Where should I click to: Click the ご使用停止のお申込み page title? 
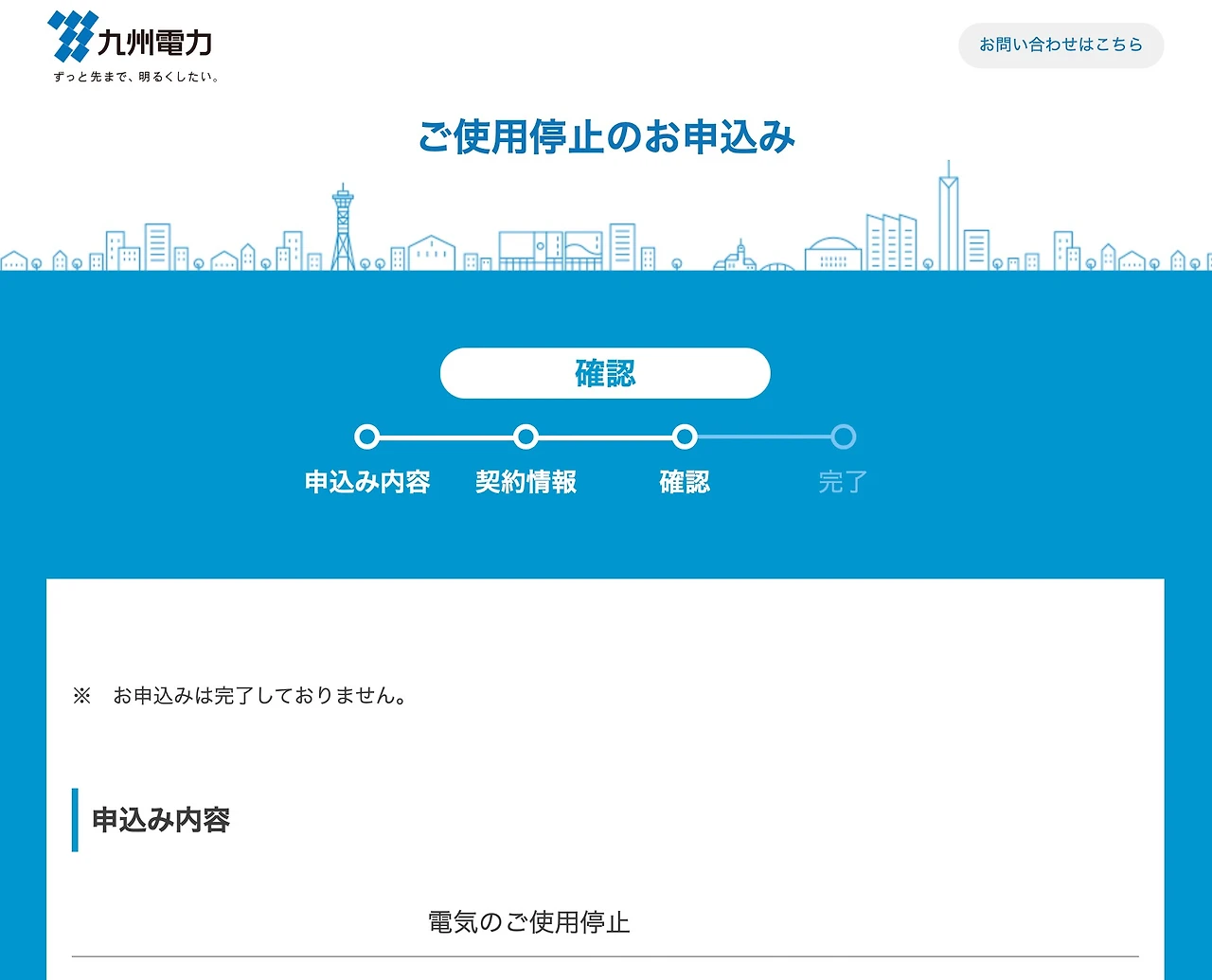[606, 137]
